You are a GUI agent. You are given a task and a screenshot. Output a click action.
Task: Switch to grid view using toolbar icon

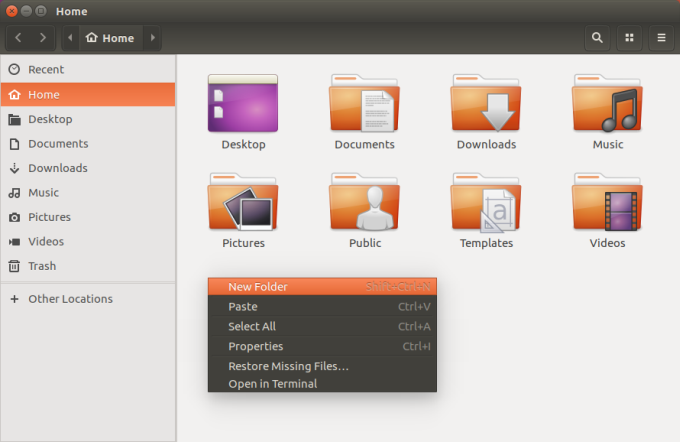pyautogui.click(x=629, y=38)
